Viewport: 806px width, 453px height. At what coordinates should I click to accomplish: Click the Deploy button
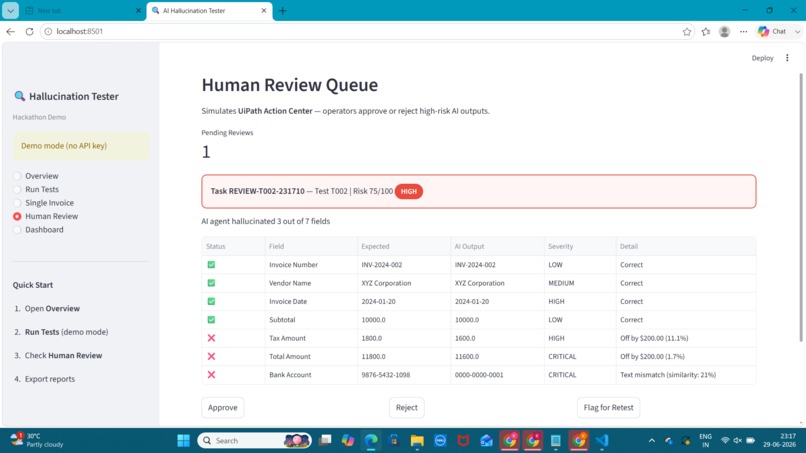[762, 58]
